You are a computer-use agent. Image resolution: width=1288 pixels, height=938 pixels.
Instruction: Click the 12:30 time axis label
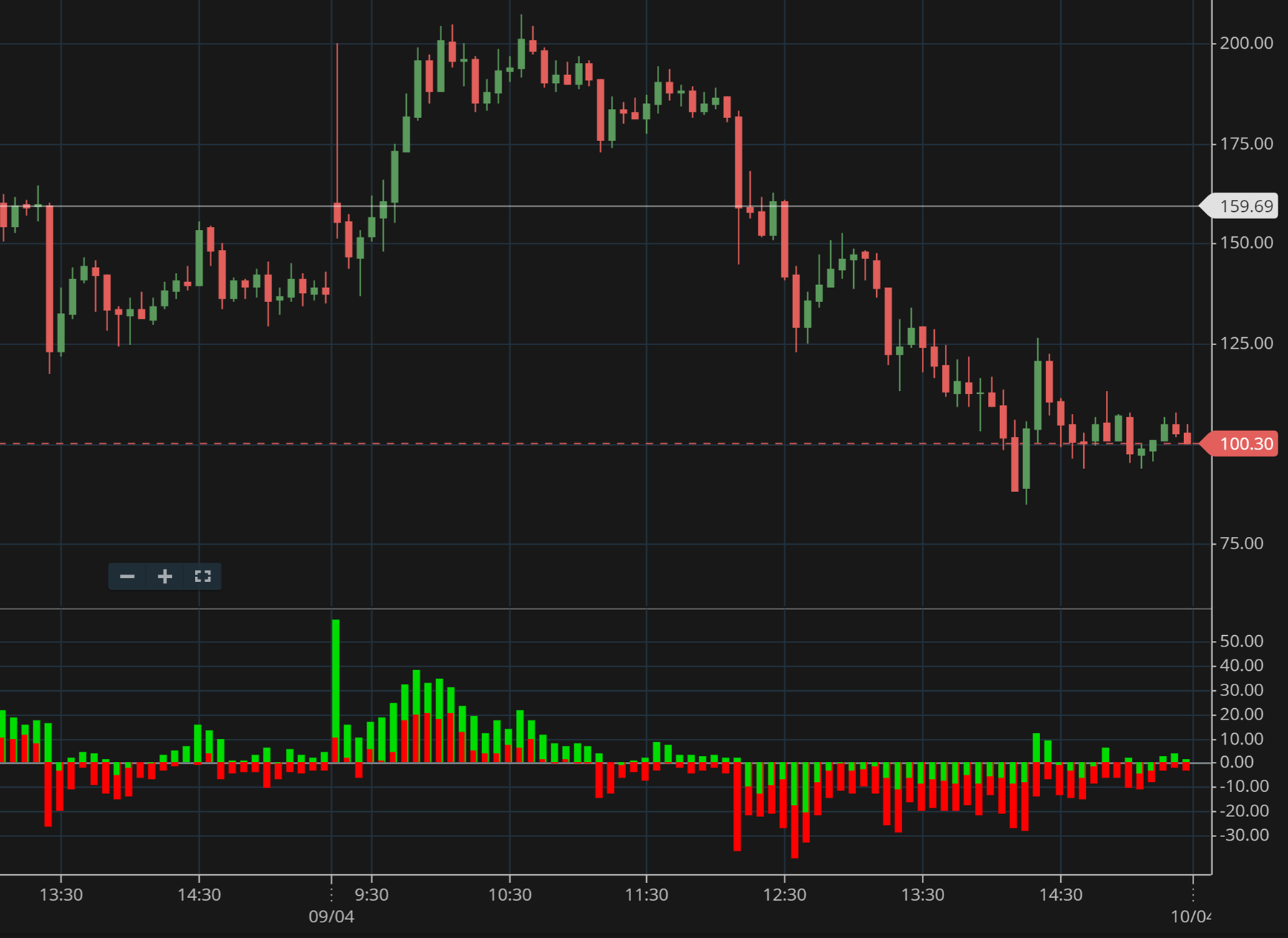[x=784, y=894]
